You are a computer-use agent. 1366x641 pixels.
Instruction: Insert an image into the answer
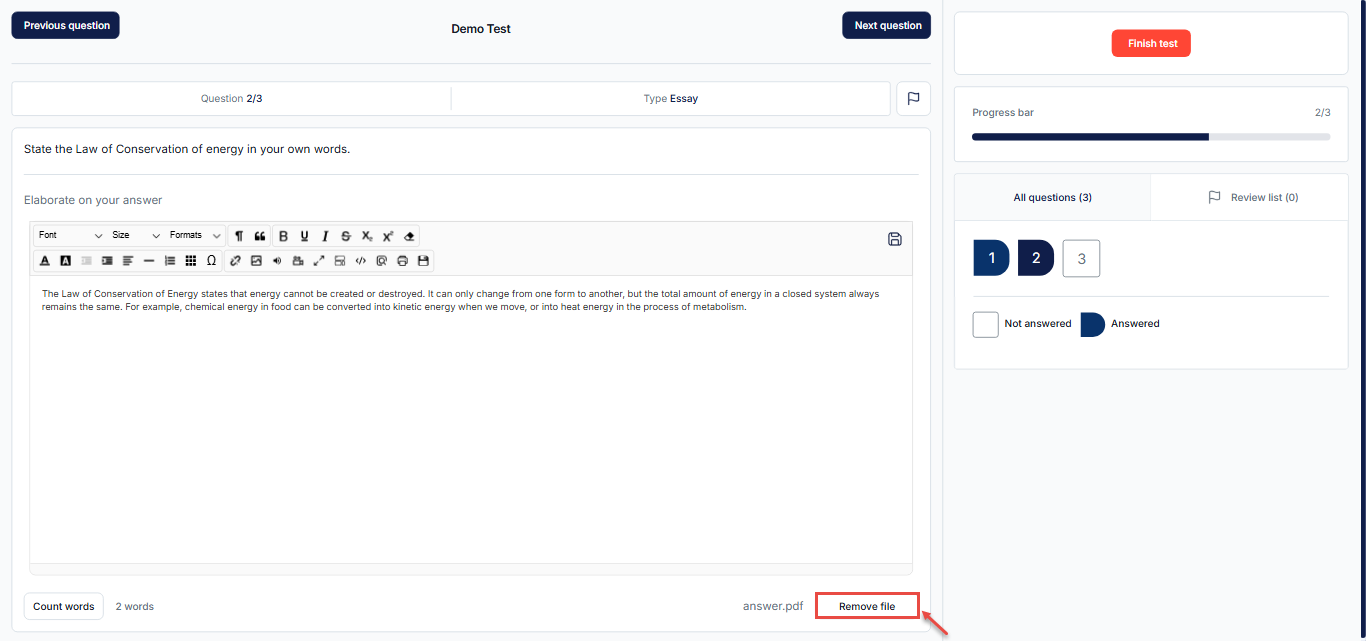tap(256, 261)
